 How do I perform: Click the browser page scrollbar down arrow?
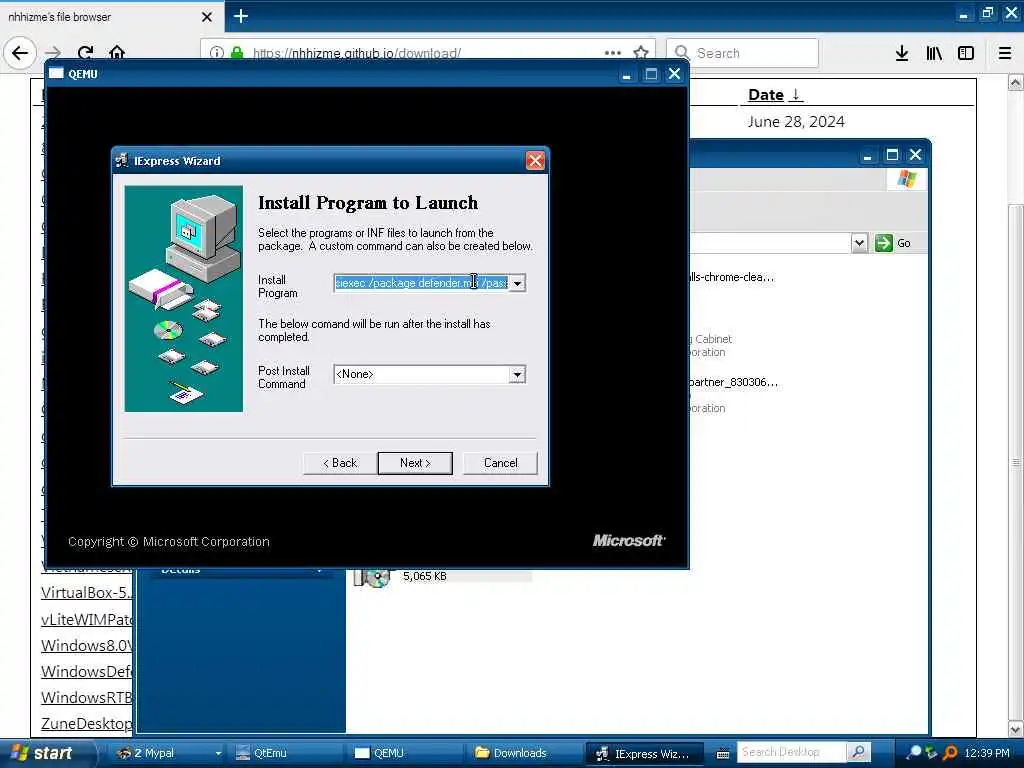coord(1015,729)
